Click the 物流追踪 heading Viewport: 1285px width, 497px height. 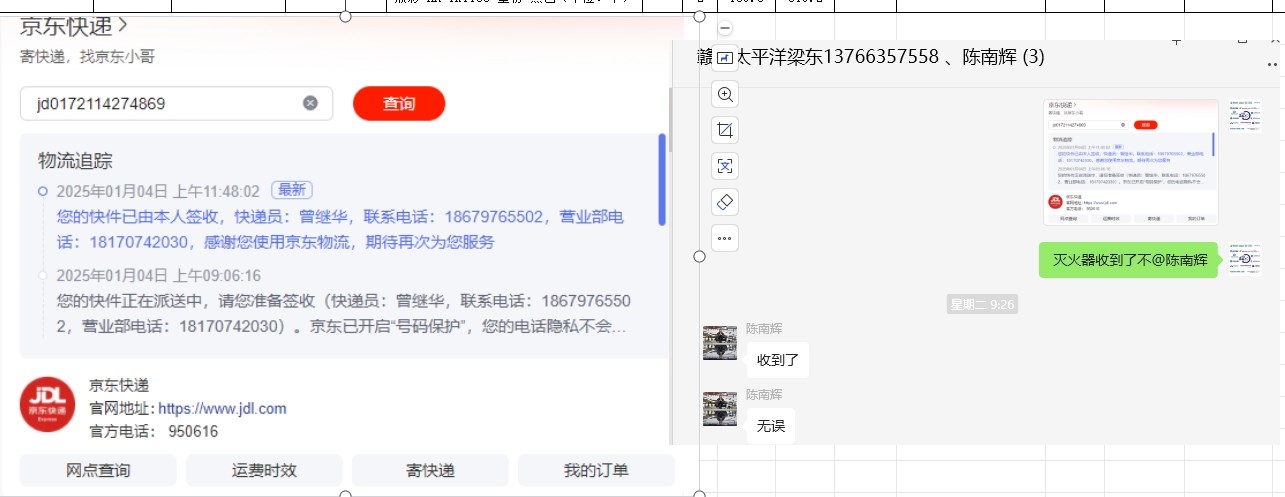point(74,160)
